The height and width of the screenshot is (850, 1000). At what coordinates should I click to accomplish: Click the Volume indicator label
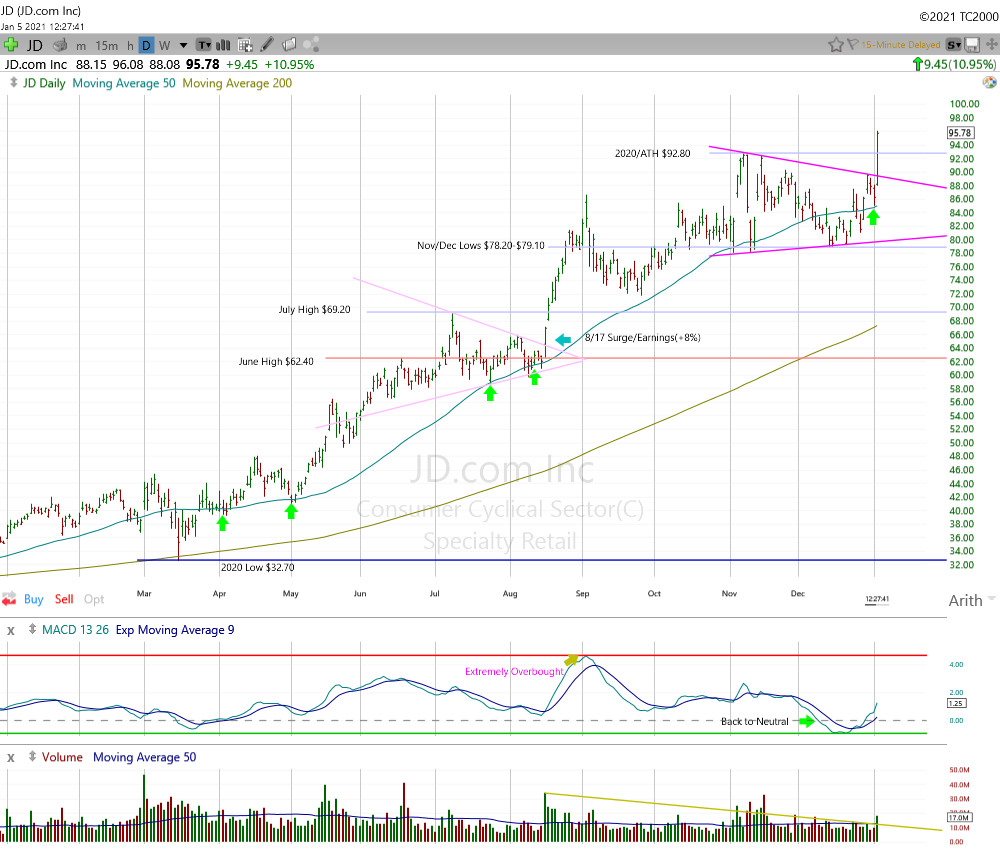coord(62,757)
